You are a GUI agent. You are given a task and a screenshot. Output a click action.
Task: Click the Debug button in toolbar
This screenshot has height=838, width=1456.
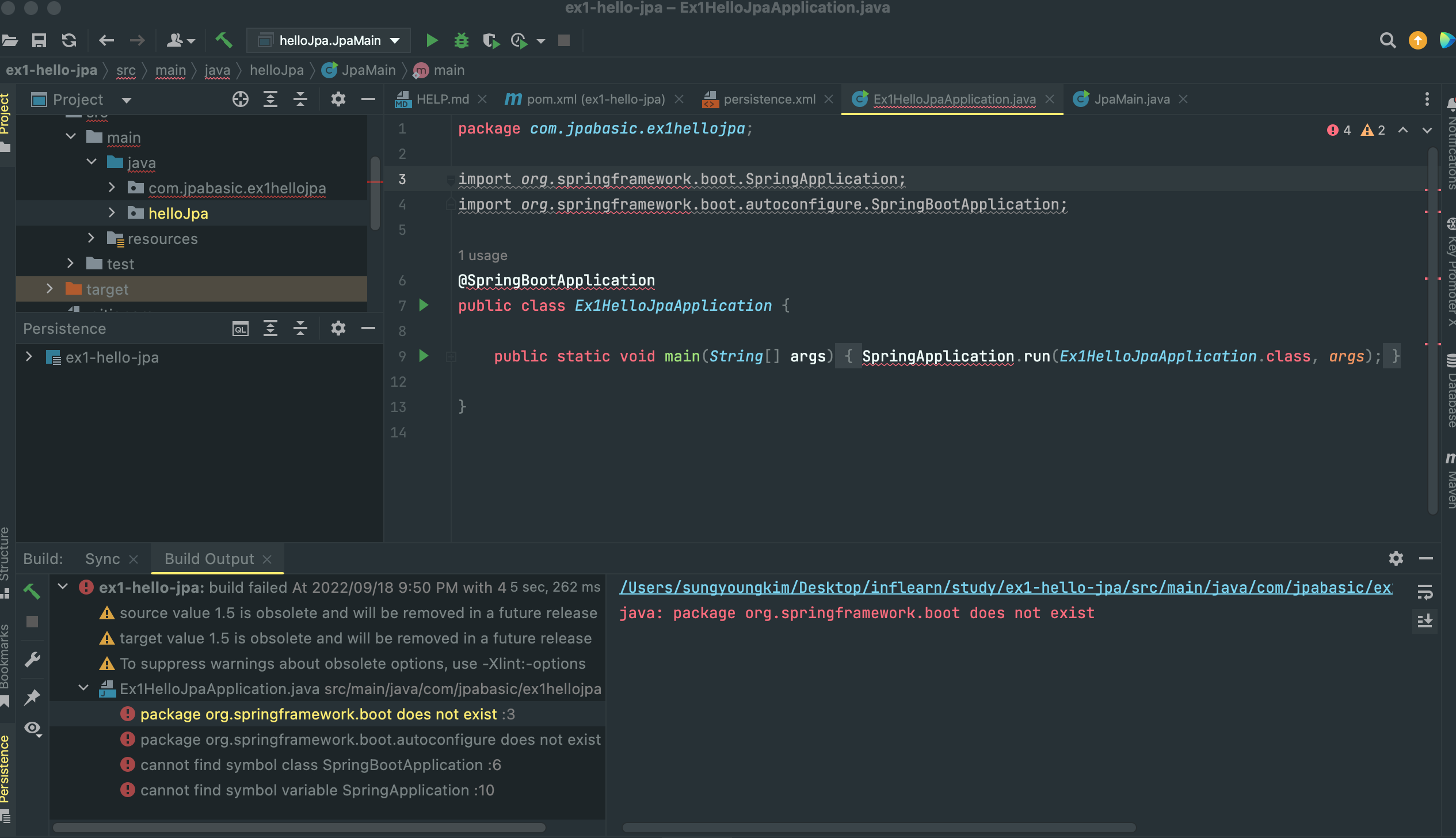tap(461, 40)
